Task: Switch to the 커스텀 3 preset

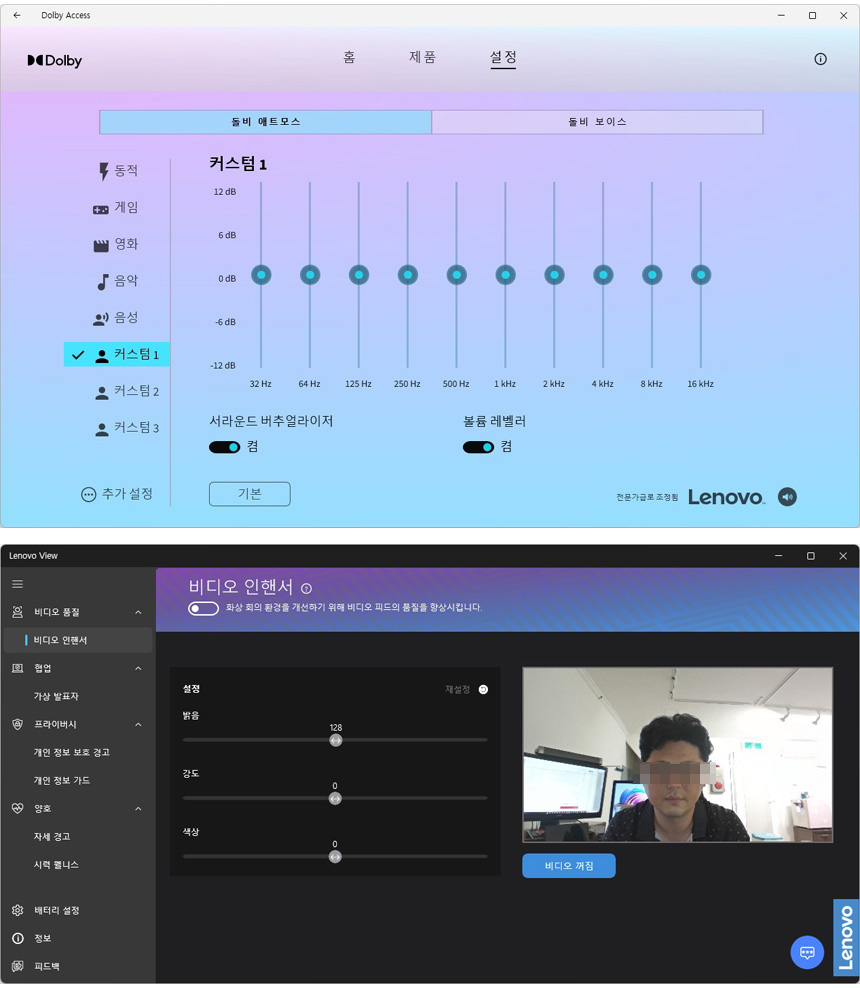Action: [x=127, y=428]
